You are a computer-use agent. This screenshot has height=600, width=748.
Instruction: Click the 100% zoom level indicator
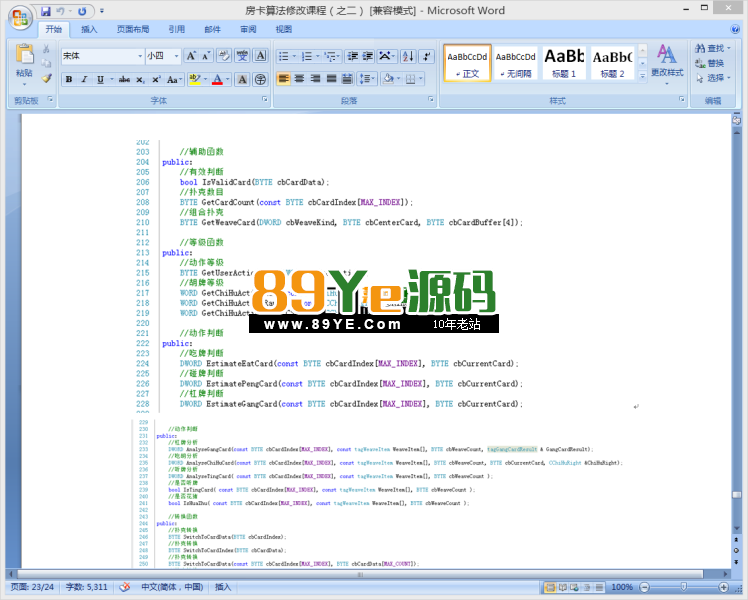point(622,587)
